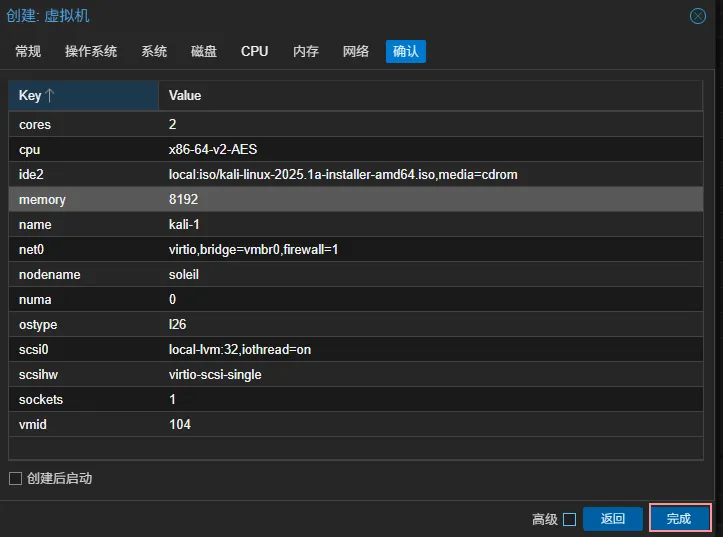The width and height of the screenshot is (723, 537).
Task: Toggle the 高级 checkbox
Action: 569,519
